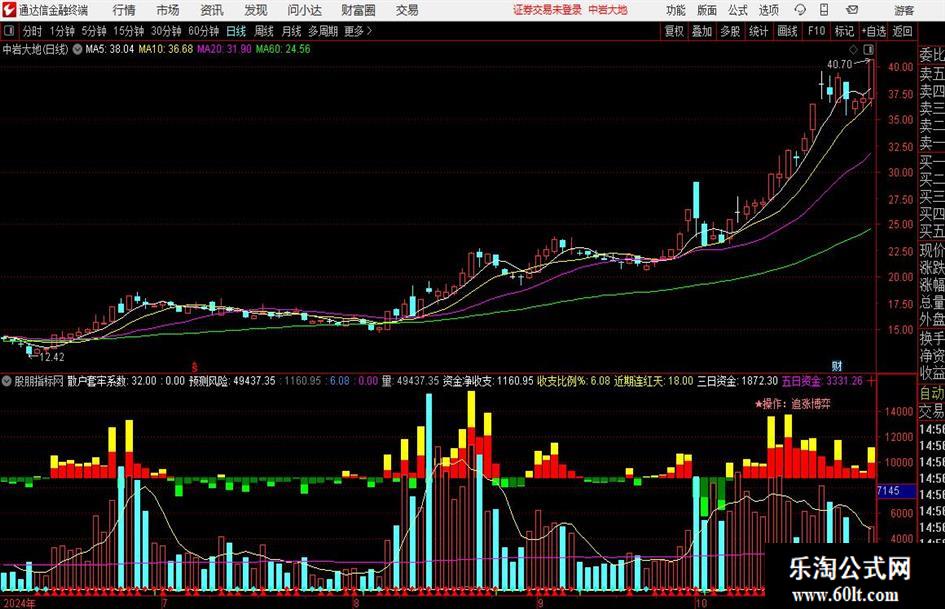Open the 财富圈 menu
This screenshot has width=945, height=609.
tap(358, 10)
